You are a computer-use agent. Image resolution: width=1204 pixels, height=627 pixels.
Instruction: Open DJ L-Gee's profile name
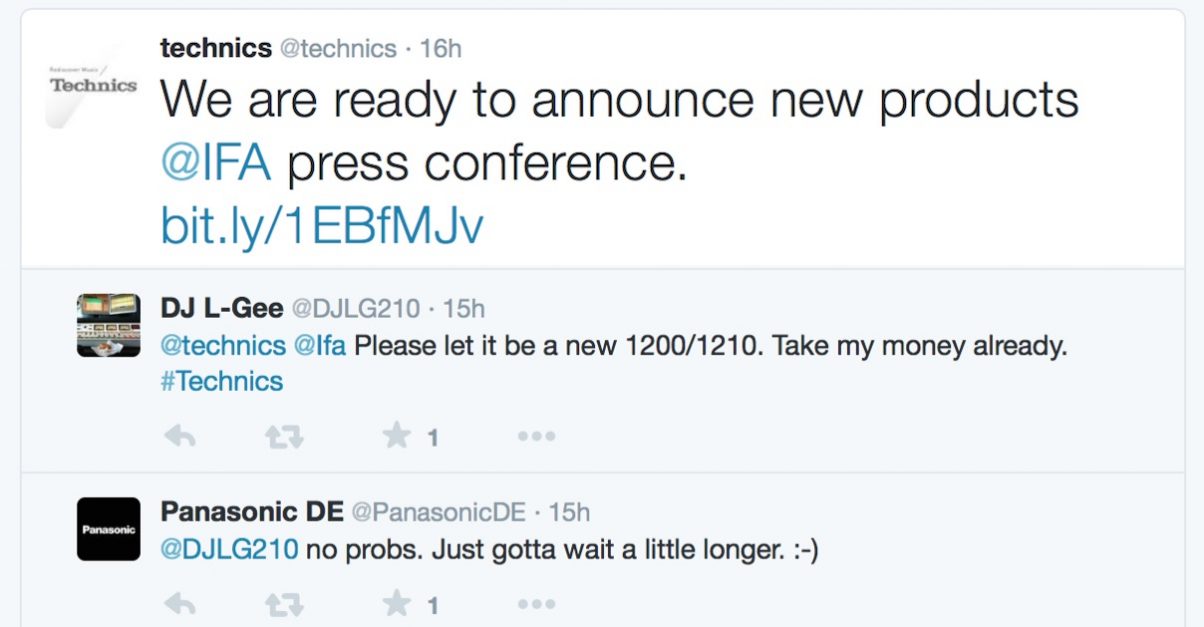tap(222, 308)
